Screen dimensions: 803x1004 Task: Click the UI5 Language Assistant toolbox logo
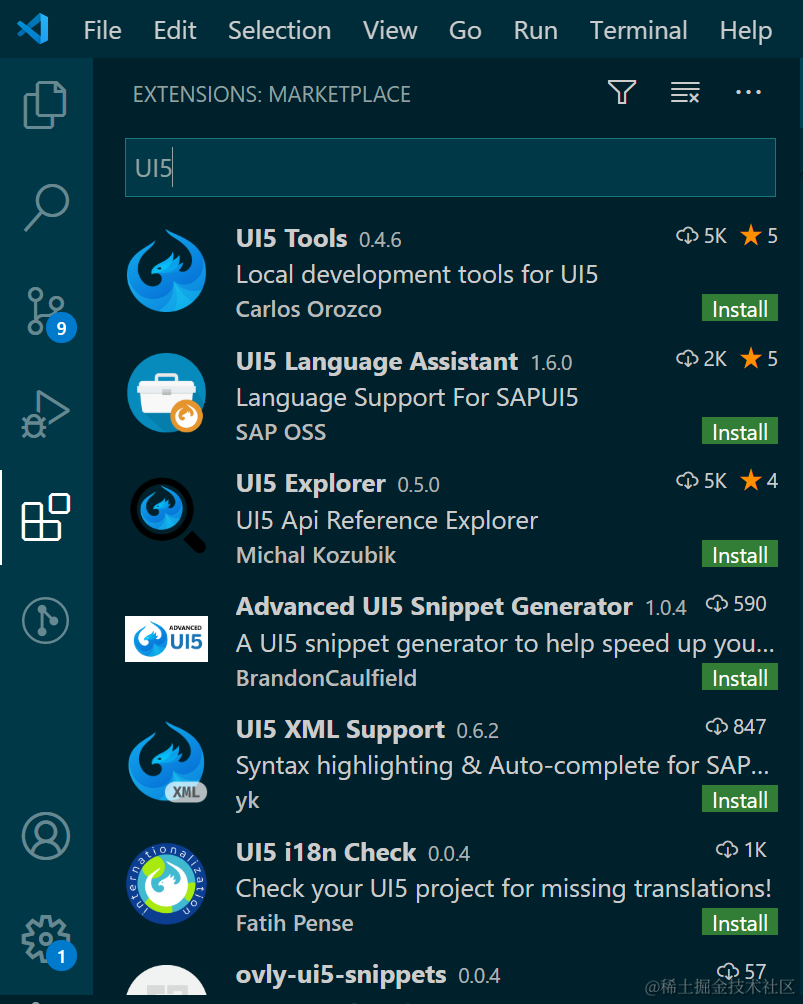coord(166,393)
